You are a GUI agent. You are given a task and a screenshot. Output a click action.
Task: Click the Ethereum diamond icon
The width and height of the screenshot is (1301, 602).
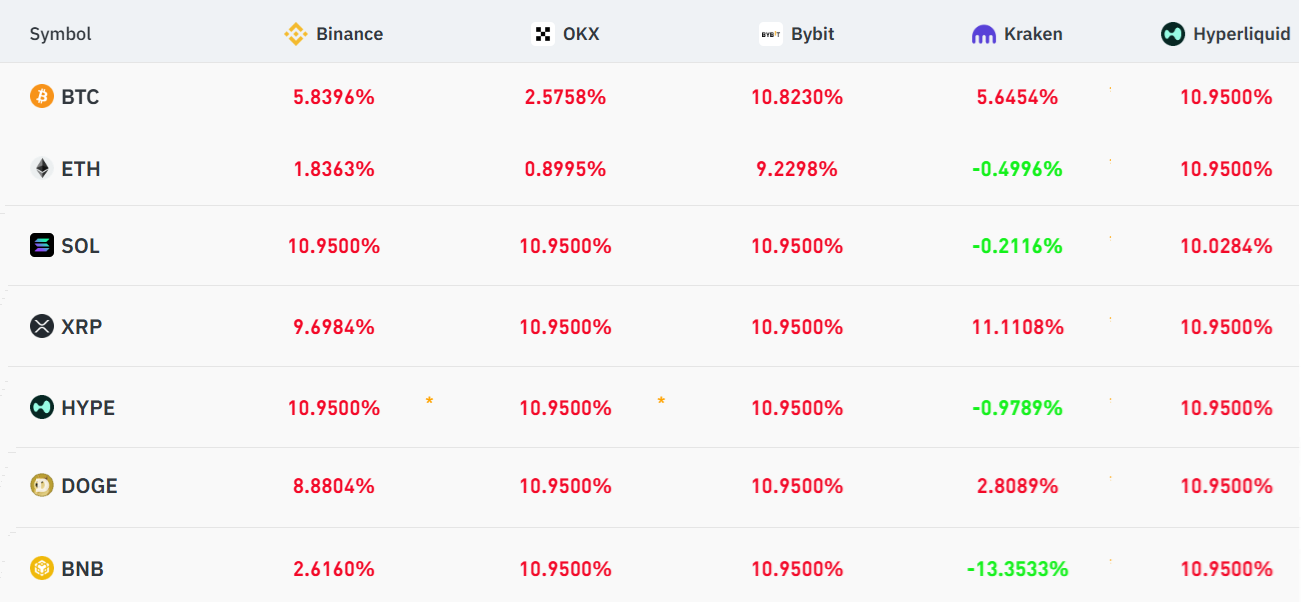pos(41,169)
